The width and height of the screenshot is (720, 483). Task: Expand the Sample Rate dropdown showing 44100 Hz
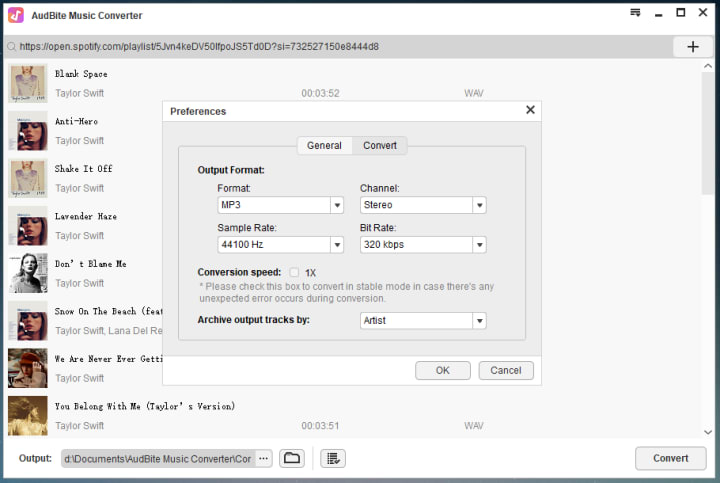280,245
